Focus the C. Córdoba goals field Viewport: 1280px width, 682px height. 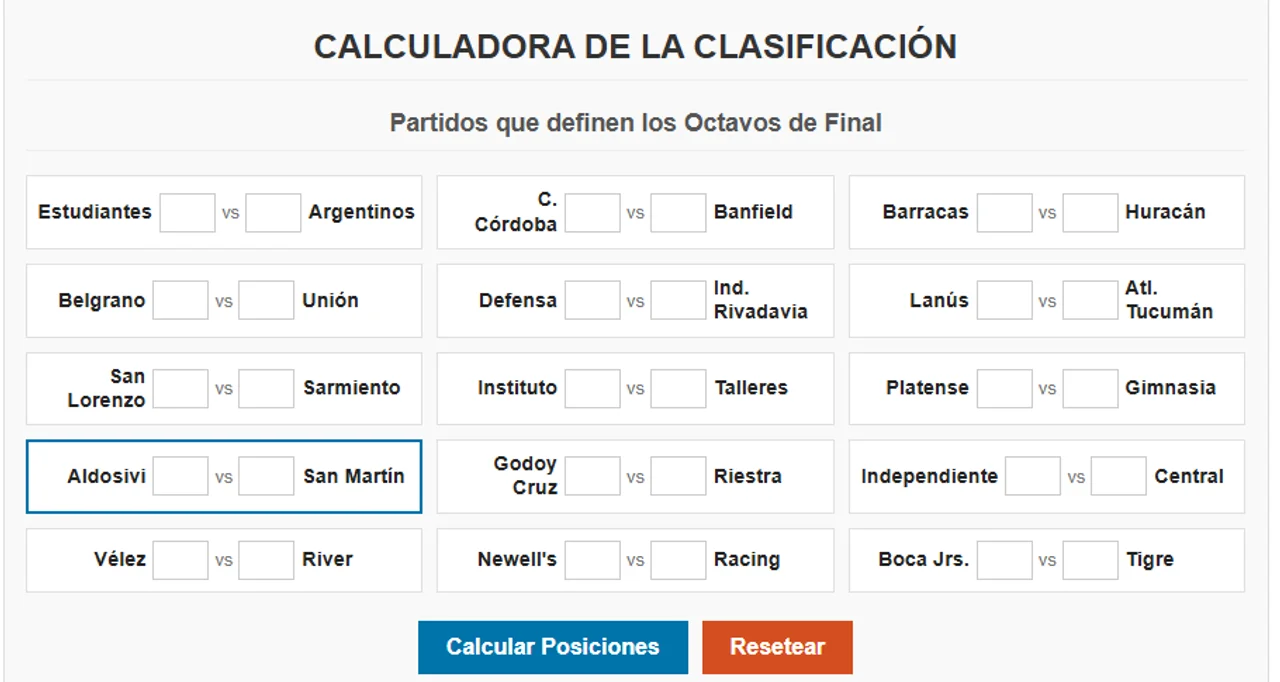pos(592,213)
